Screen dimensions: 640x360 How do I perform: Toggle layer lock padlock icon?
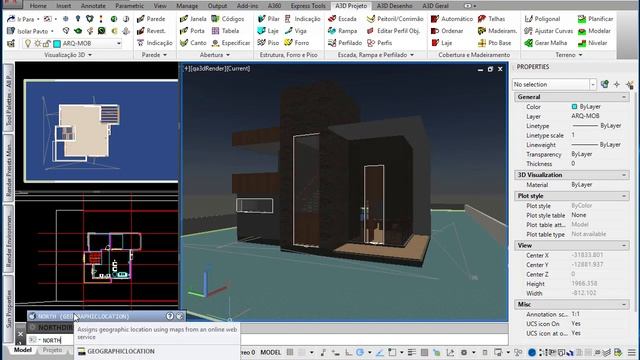(x=46, y=43)
